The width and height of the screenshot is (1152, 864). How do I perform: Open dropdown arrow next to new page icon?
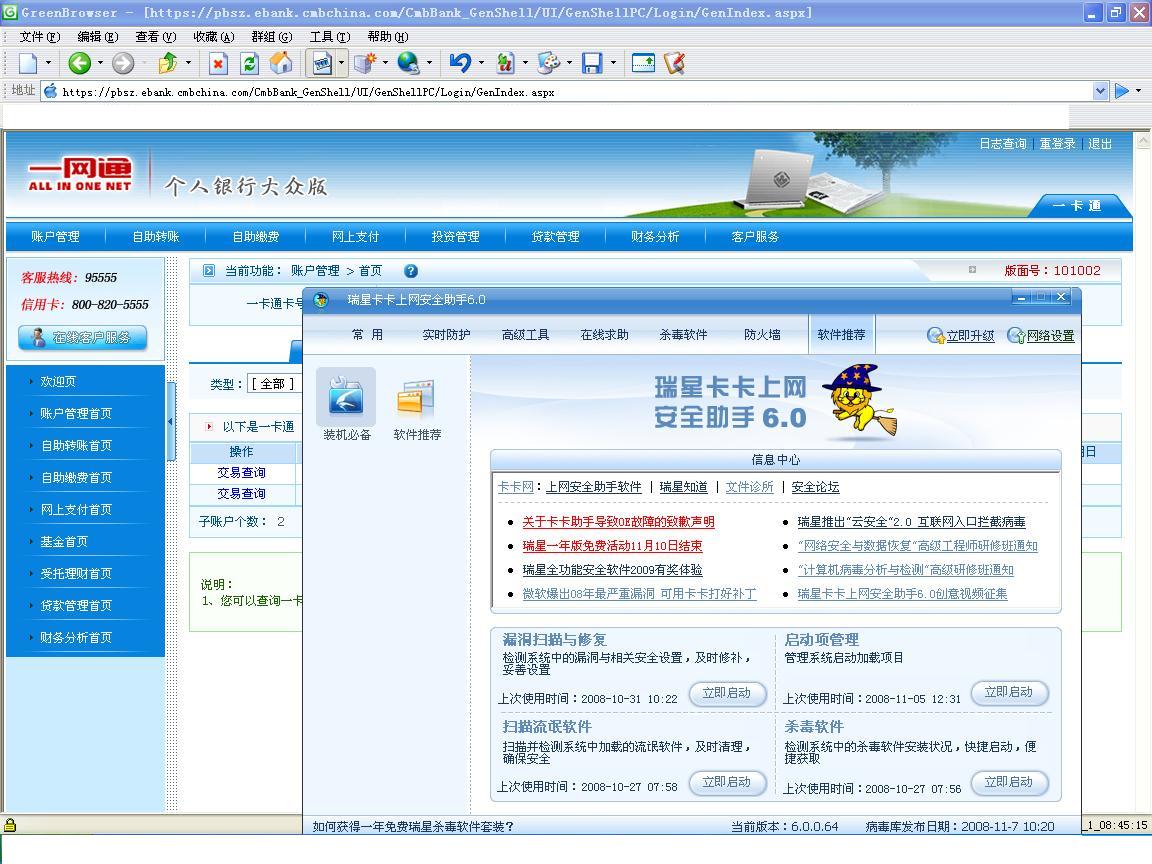point(48,63)
